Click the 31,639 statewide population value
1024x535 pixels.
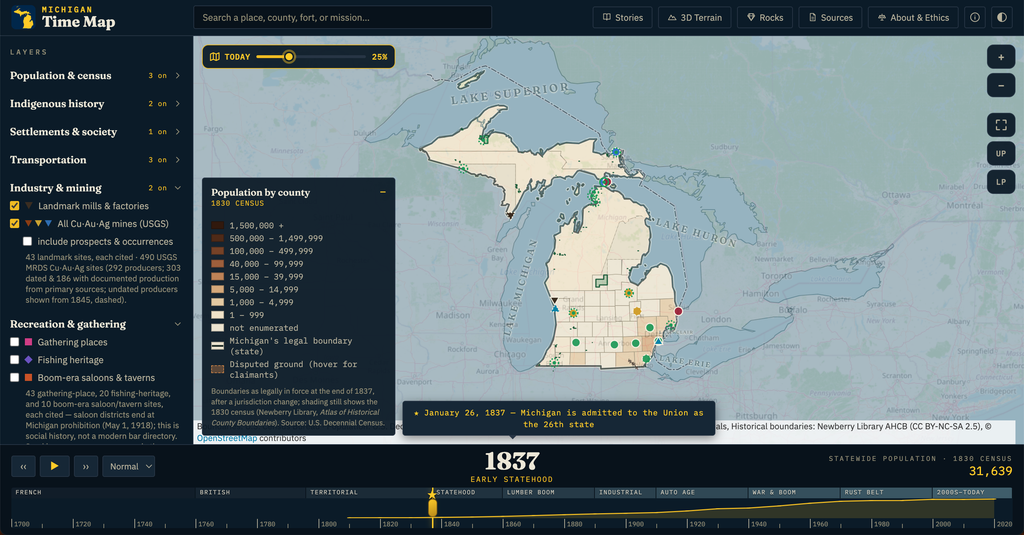(x=990, y=471)
